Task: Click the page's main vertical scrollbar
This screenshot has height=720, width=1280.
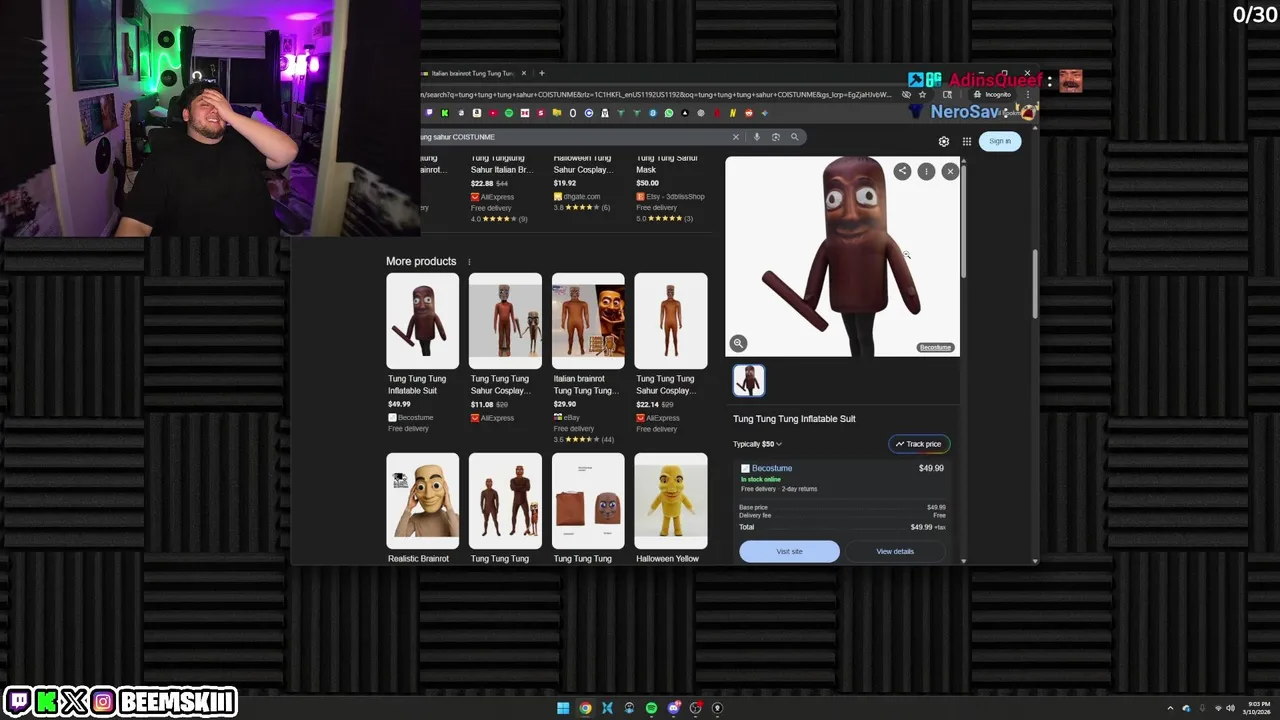Action: click(x=1035, y=284)
